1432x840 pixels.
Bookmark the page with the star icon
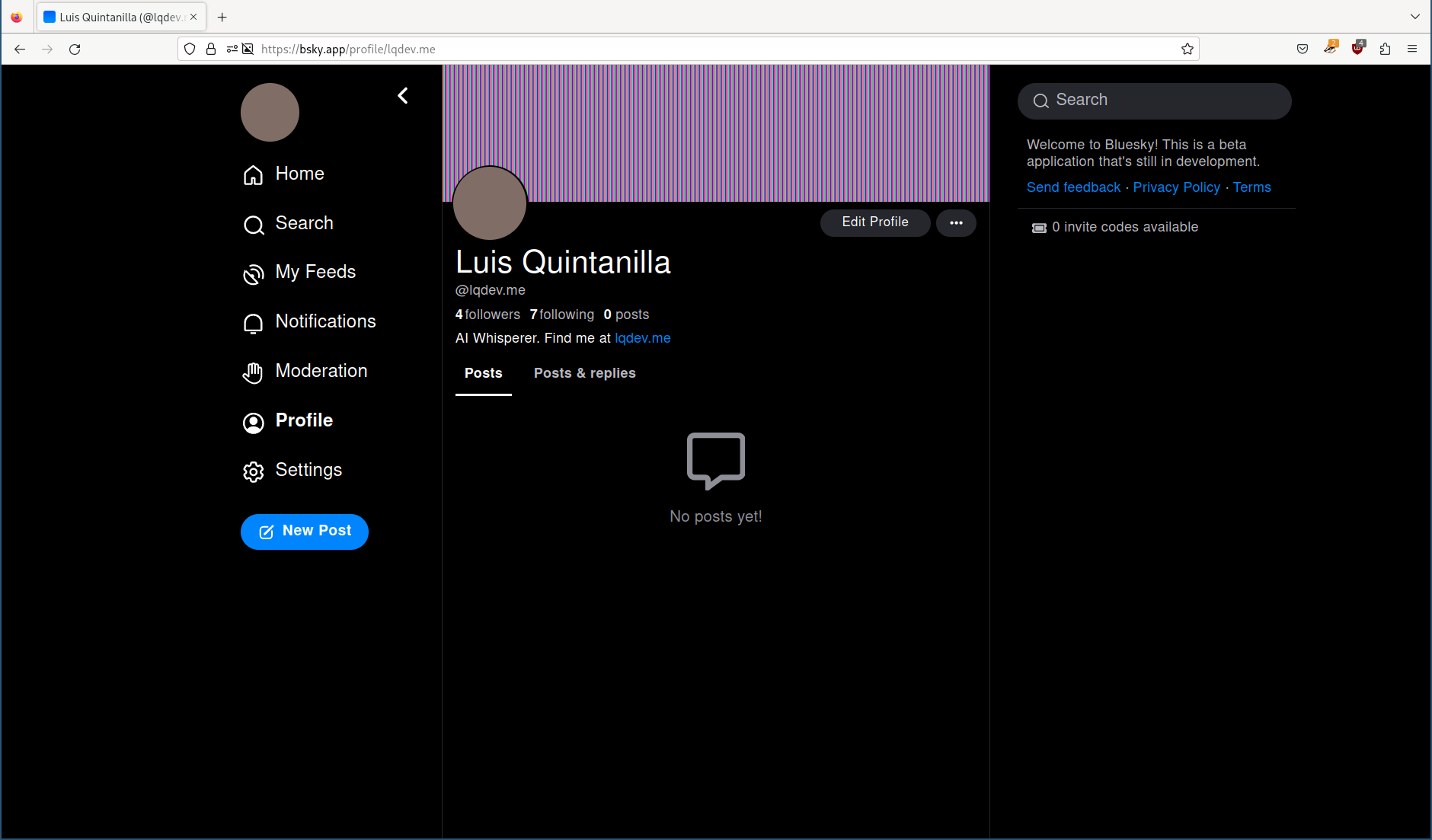[1187, 49]
